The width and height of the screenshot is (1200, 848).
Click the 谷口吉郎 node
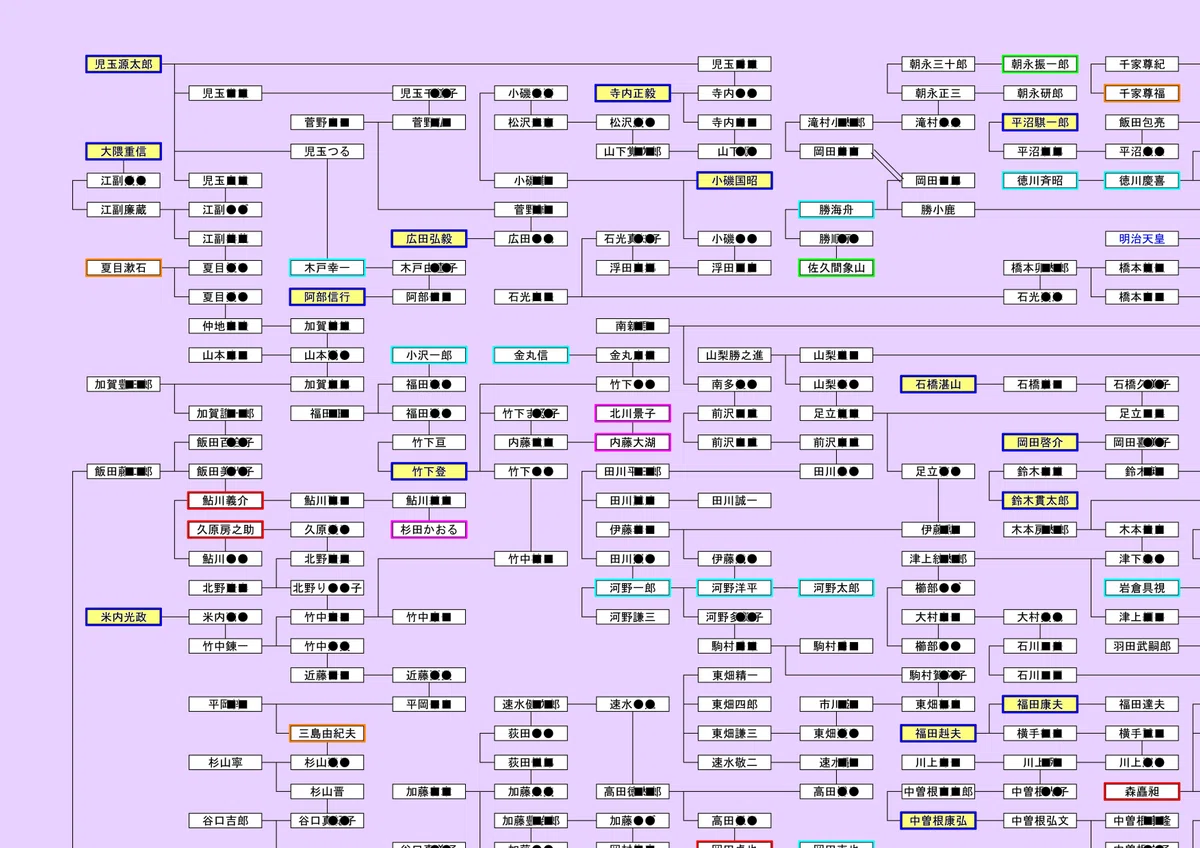(225, 820)
